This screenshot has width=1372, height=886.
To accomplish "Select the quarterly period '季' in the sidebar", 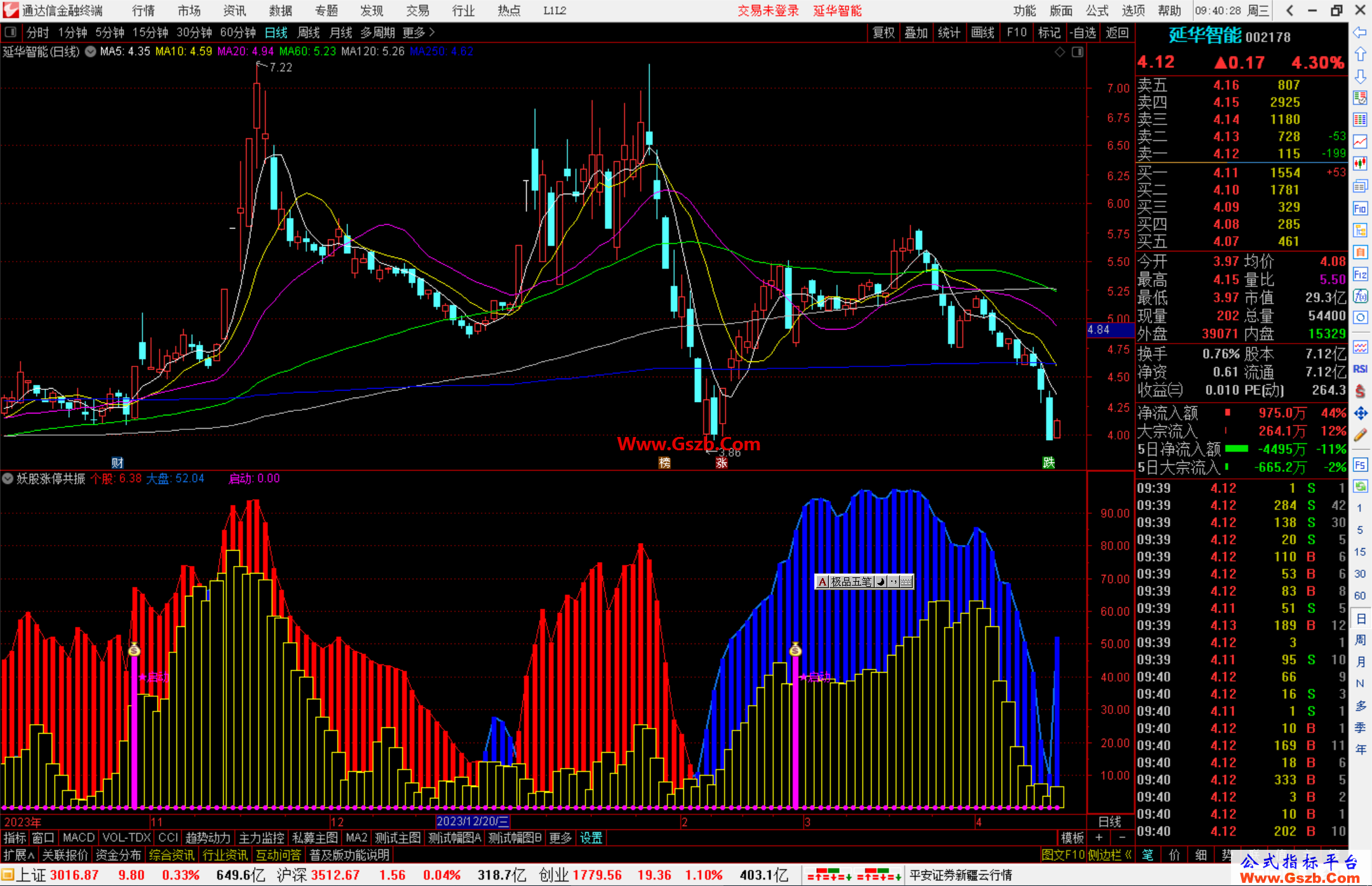I will pyautogui.click(x=1361, y=727).
